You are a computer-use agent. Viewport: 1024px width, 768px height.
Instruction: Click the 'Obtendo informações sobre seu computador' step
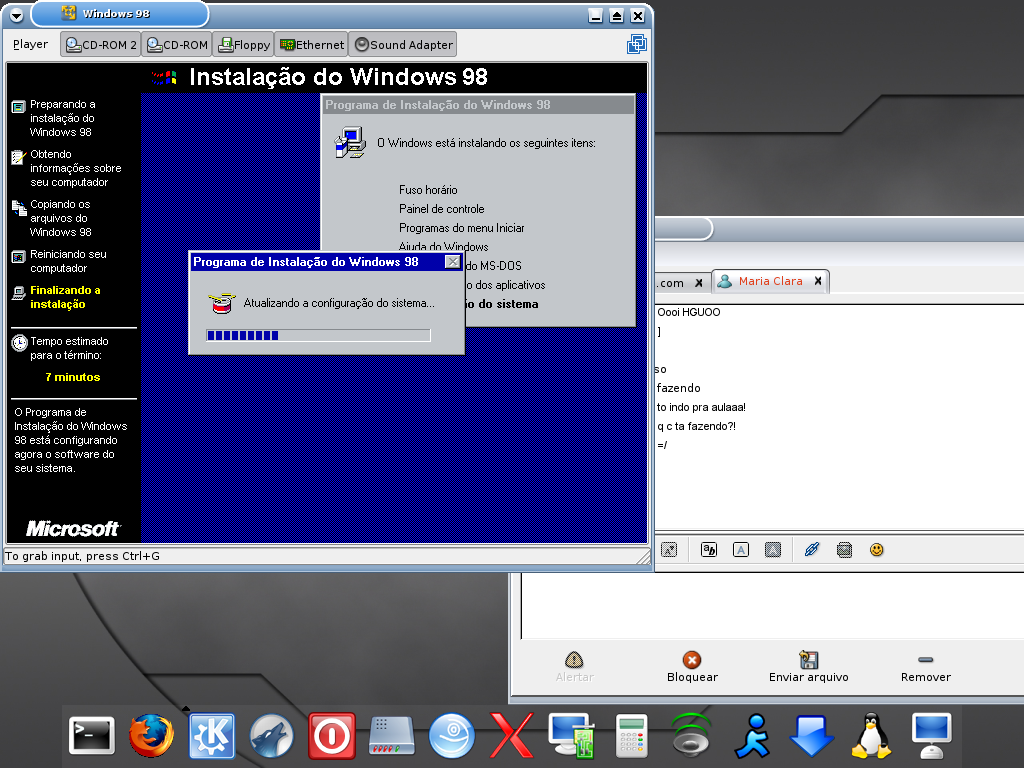tap(75, 168)
